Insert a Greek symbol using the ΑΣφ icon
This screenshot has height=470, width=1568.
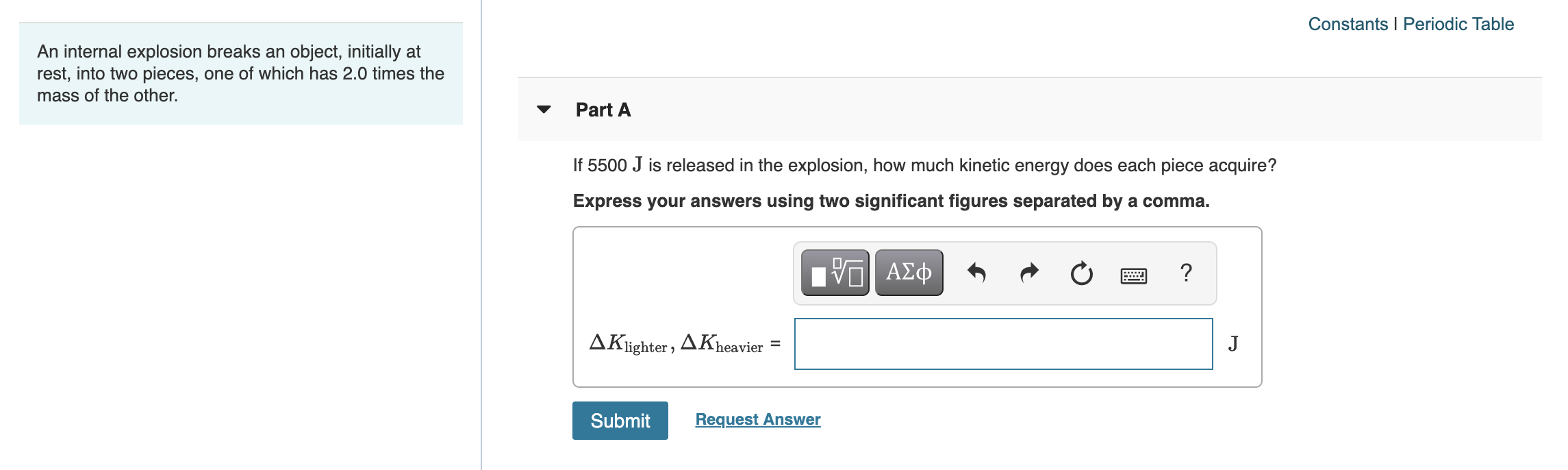907,272
